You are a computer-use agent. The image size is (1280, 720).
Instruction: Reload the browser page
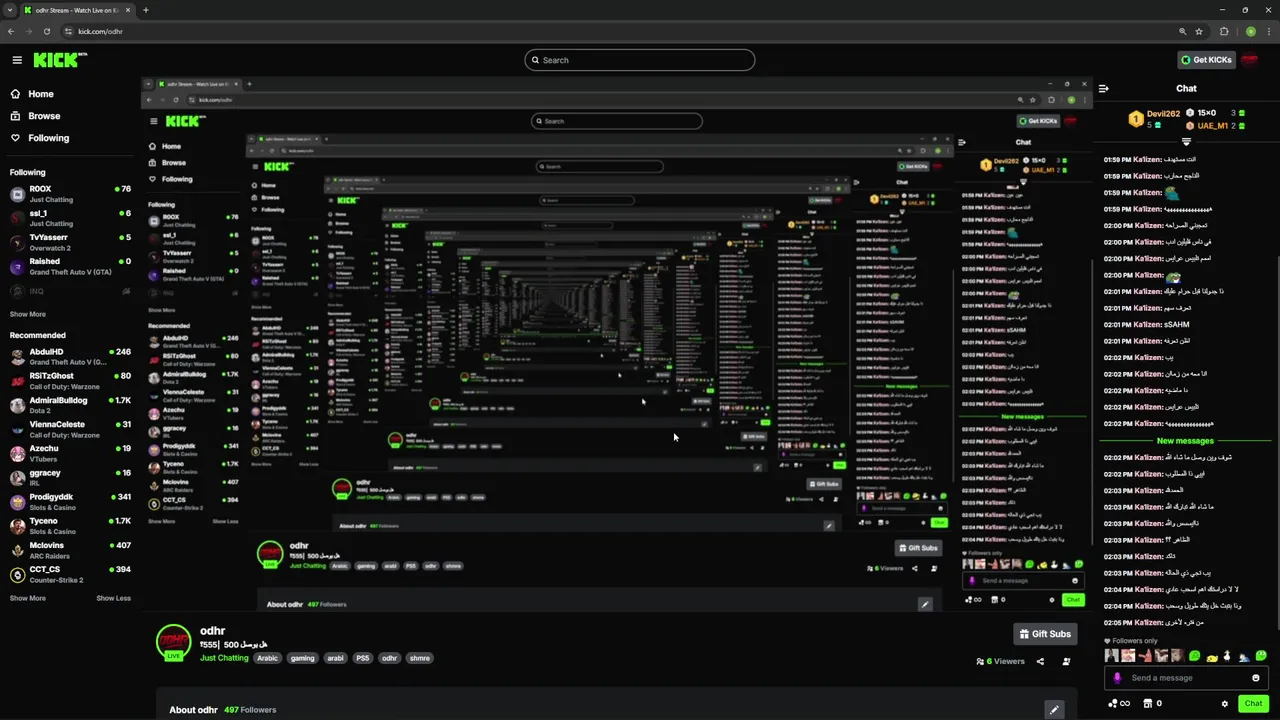point(46,31)
